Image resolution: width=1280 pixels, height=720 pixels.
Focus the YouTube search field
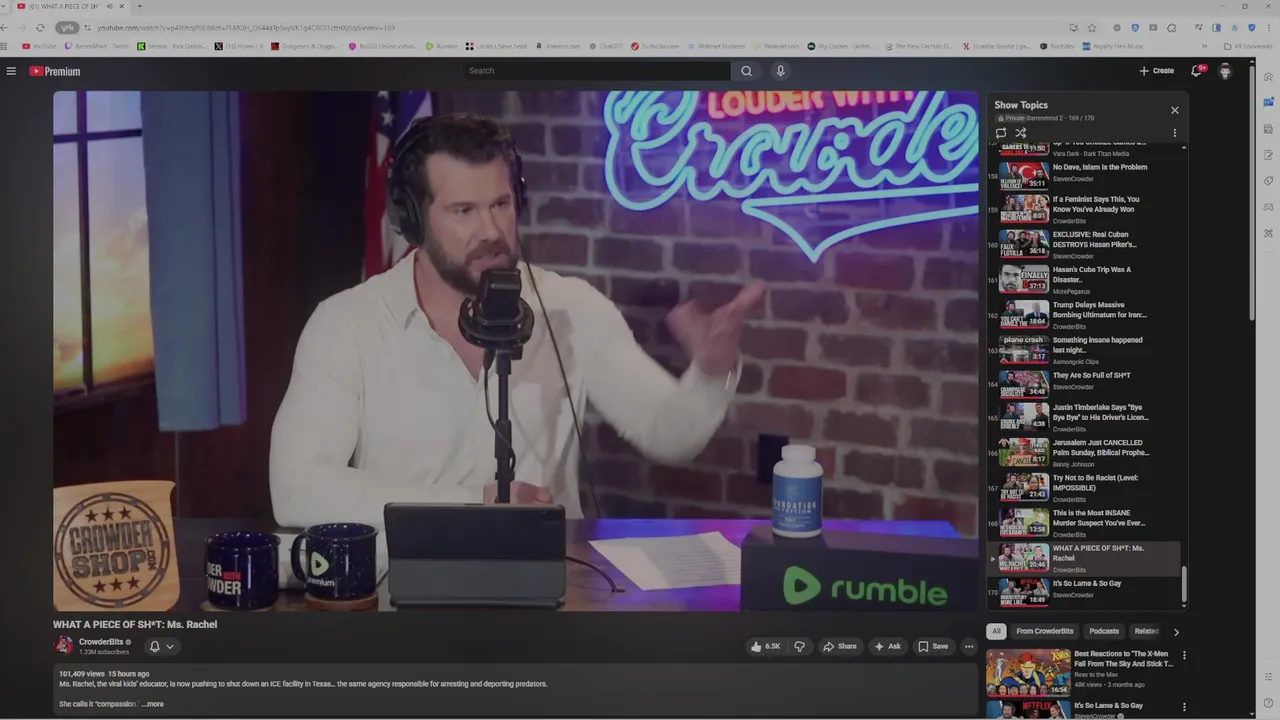[597, 71]
